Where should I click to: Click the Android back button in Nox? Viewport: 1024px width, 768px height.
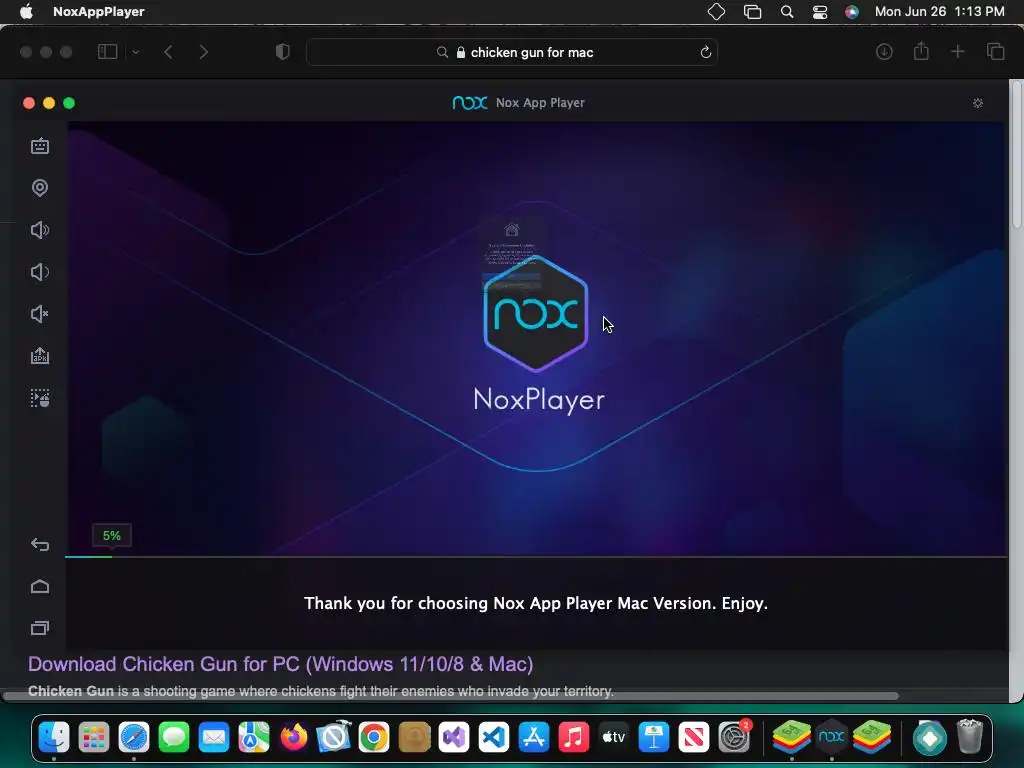(40, 545)
